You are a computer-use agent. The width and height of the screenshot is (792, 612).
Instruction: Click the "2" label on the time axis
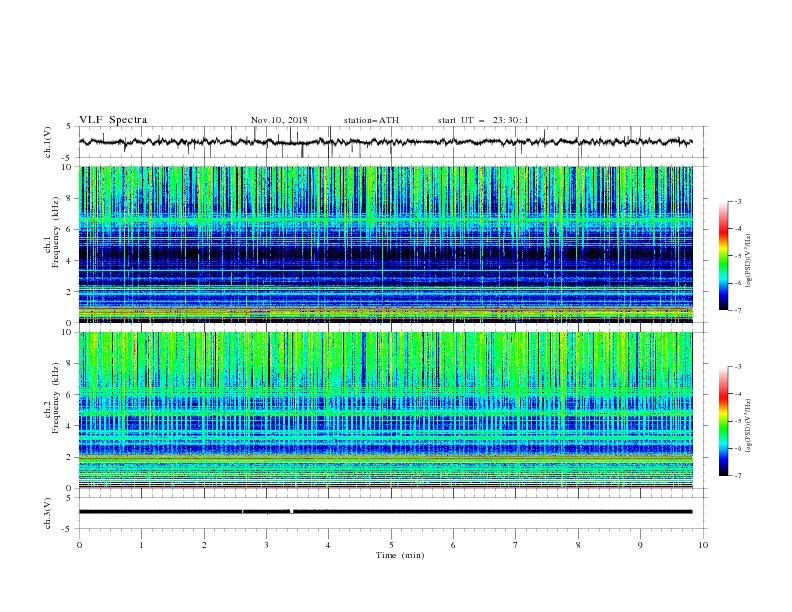pos(204,545)
